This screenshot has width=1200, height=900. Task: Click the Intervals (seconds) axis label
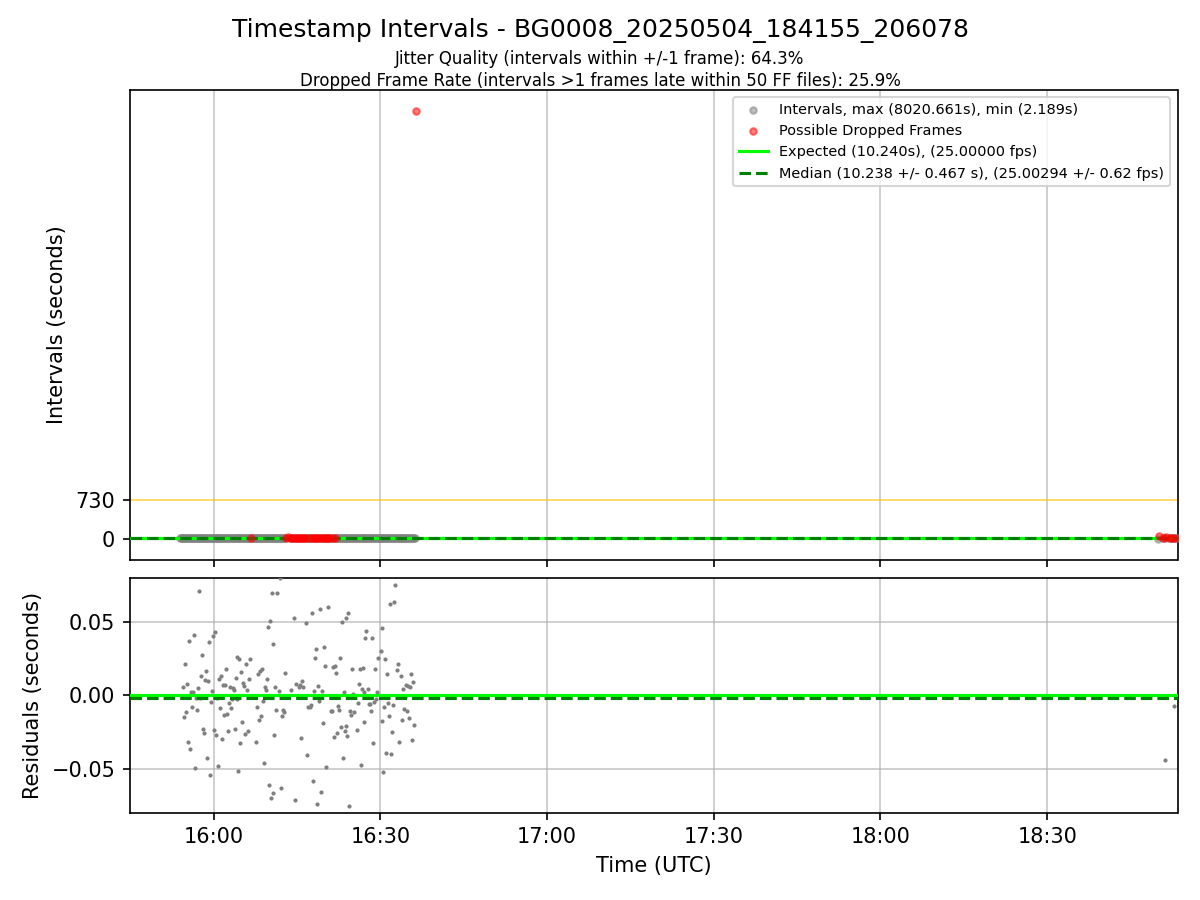[56, 325]
